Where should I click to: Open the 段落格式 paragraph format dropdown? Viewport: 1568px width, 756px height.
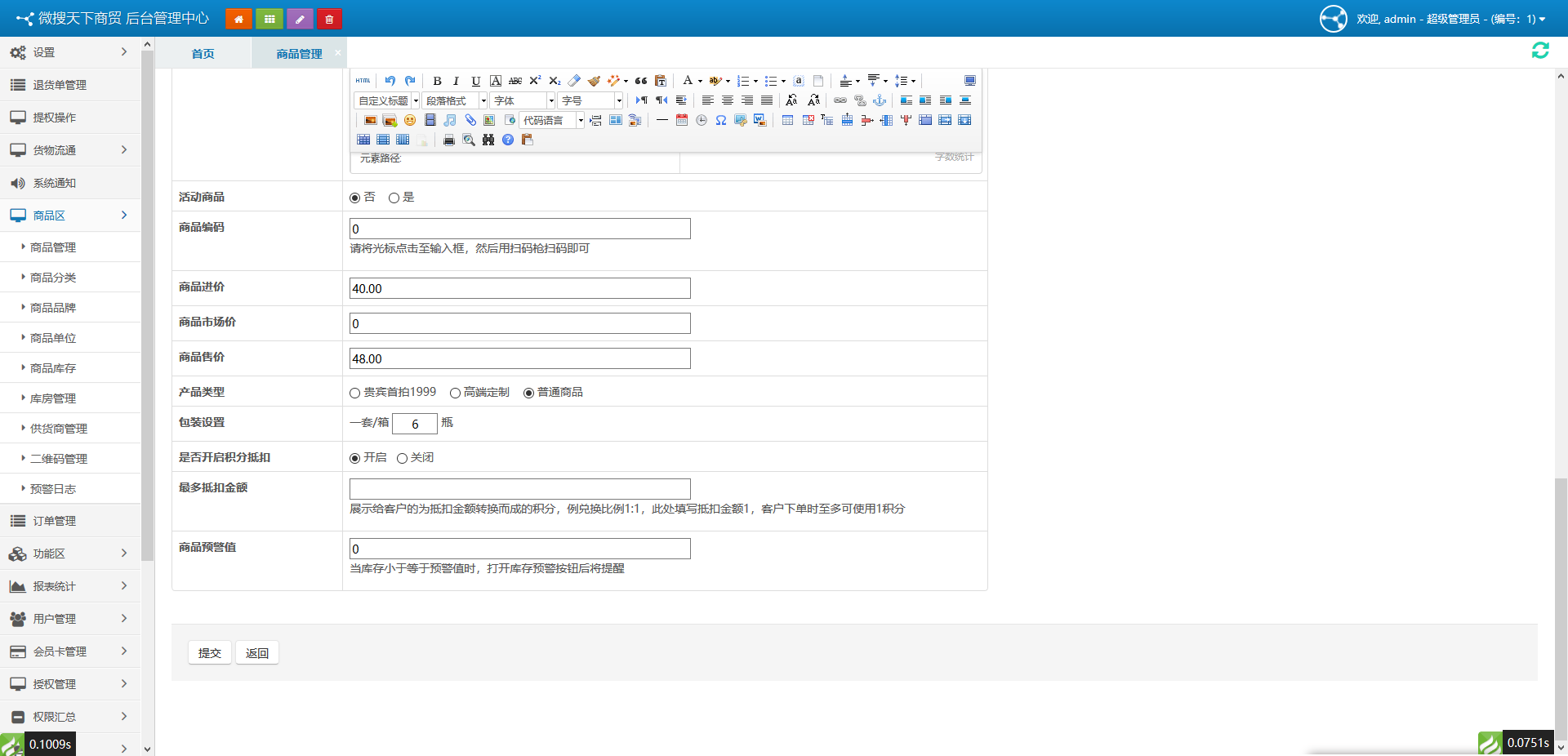click(x=455, y=100)
